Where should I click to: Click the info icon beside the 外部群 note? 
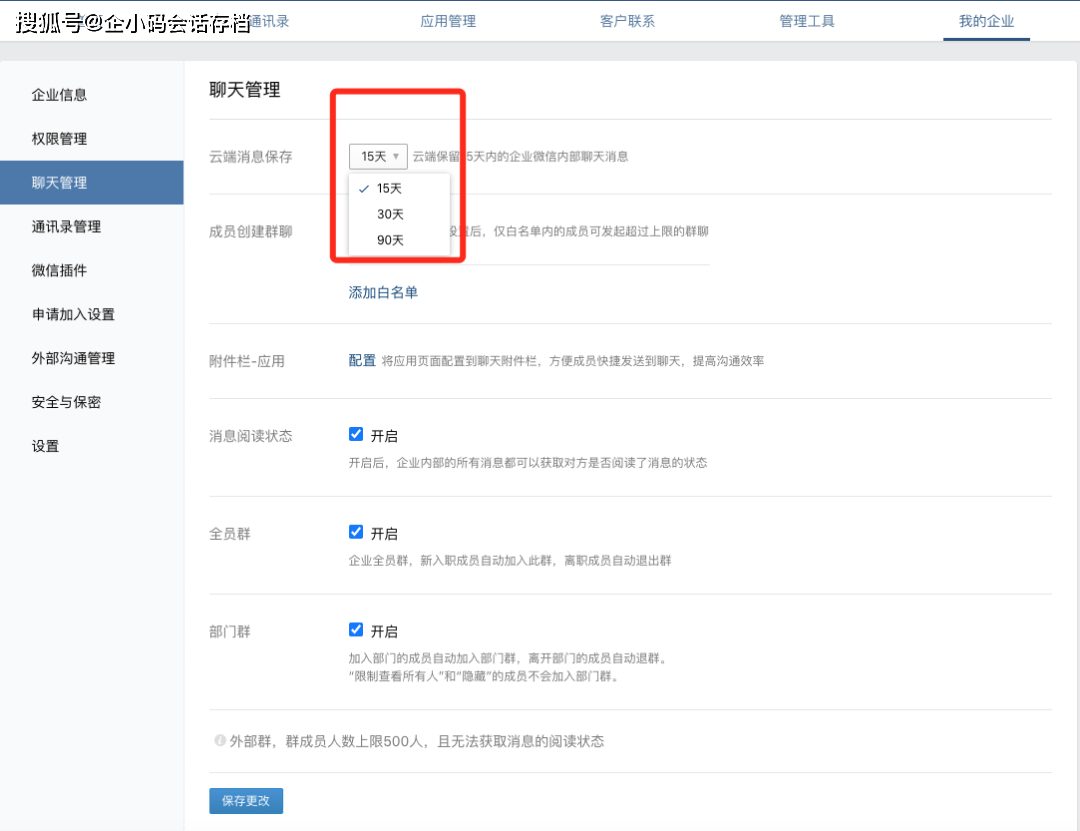(219, 741)
